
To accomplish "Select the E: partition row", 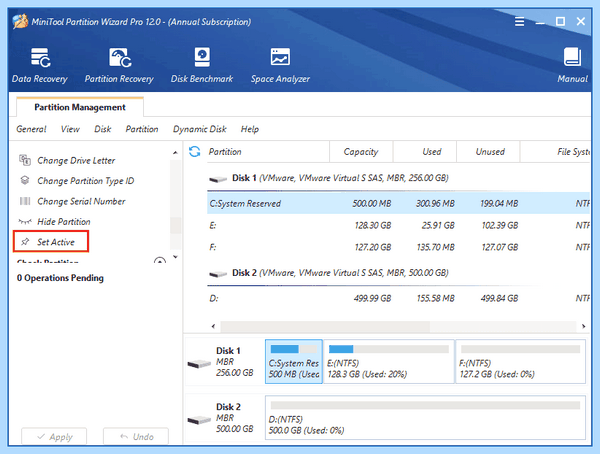I will point(398,225).
